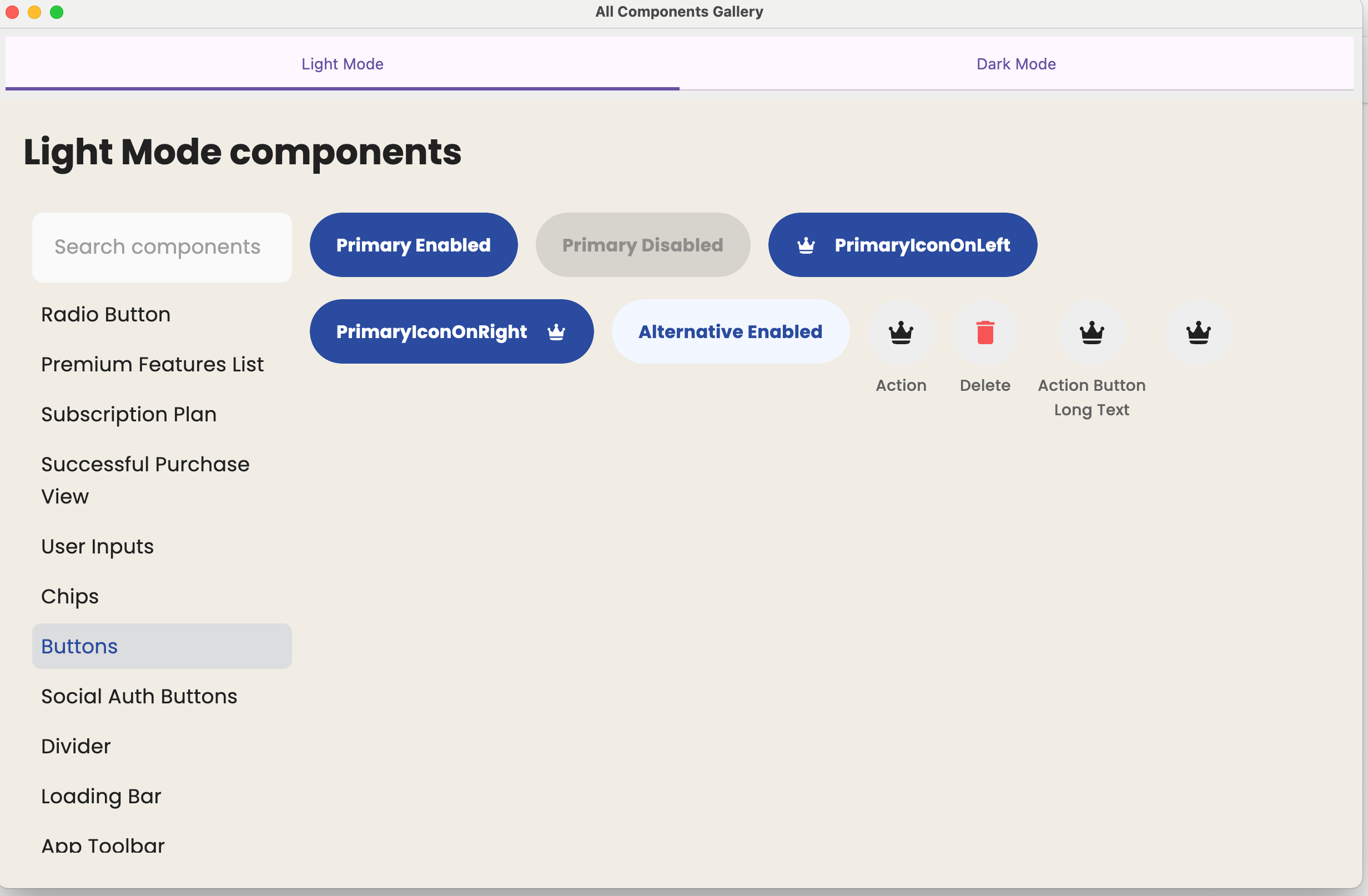The image size is (1368, 896).
Task: Click the Light Mode components heading
Action: pyautogui.click(x=242, y=152)
